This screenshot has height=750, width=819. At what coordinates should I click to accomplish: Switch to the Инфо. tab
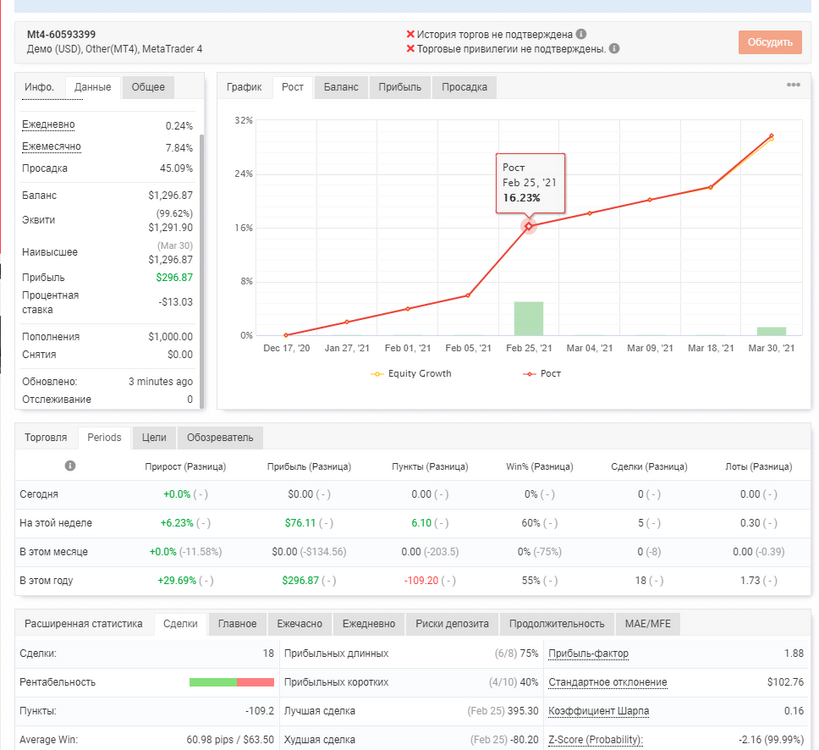[39, 87]
